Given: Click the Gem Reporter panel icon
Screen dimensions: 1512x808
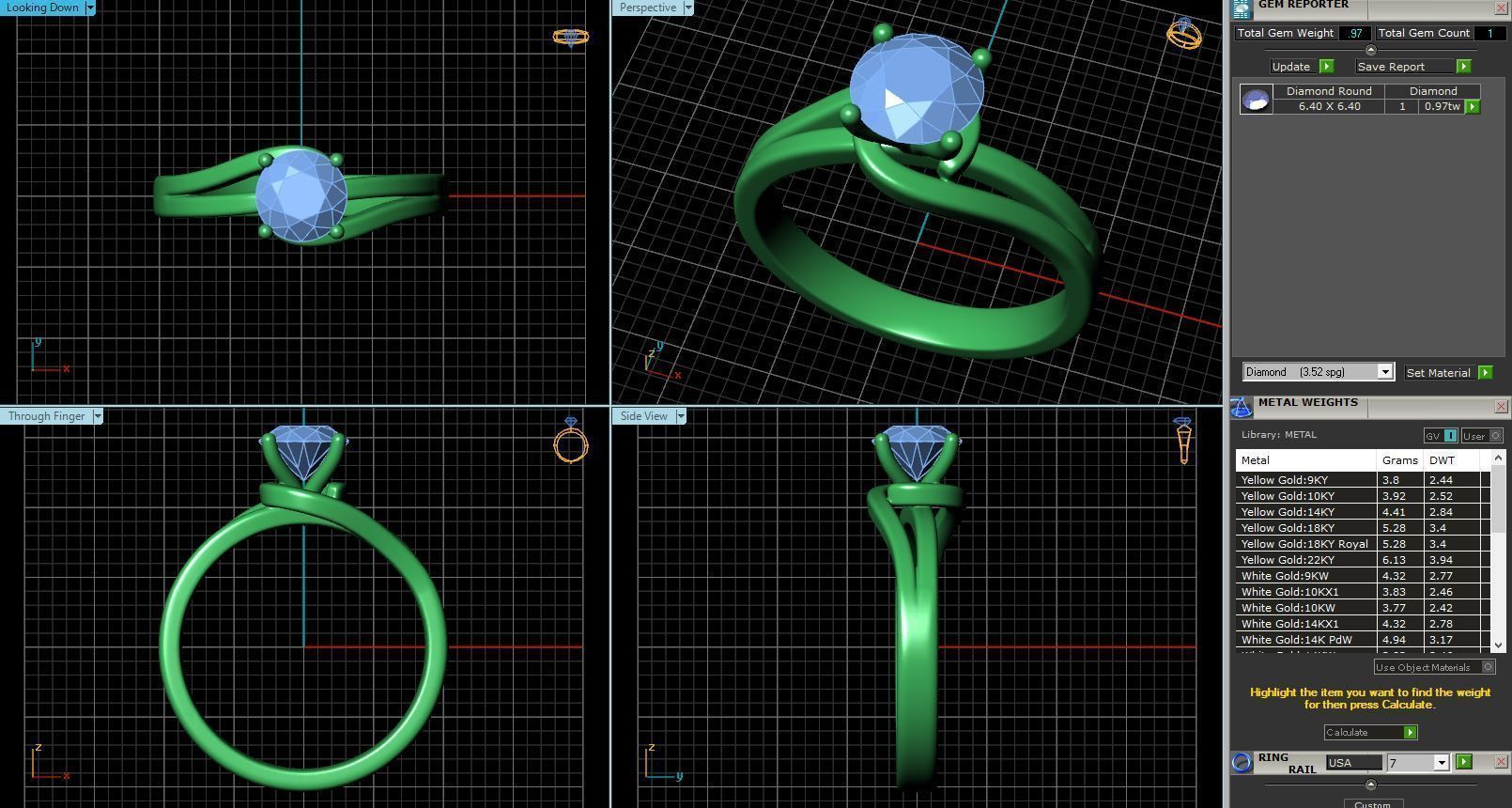Looking at the screenshot, I should [x=1242, y=8].
